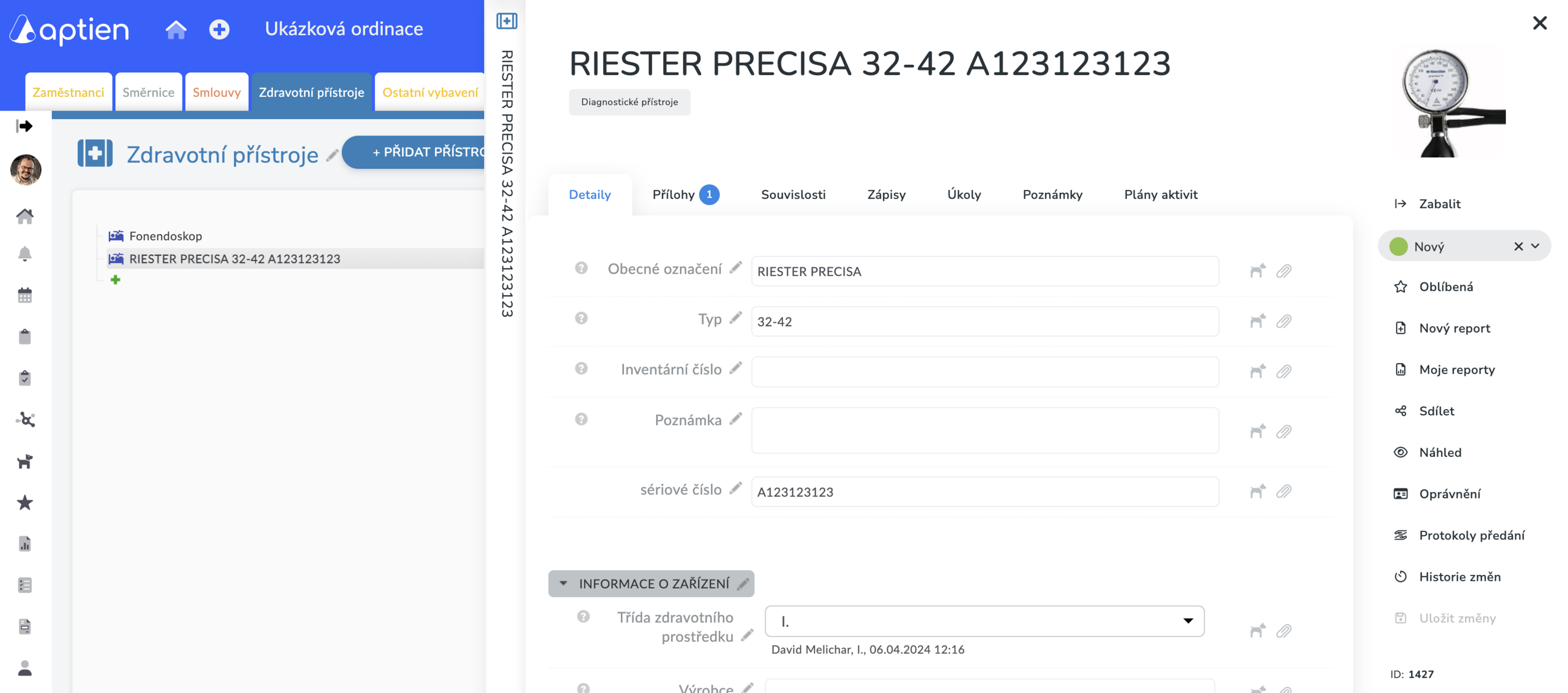Viewport: 1568px width, 693px height.
Task: Click the plus circle icon in header
Action: (219, 29)
